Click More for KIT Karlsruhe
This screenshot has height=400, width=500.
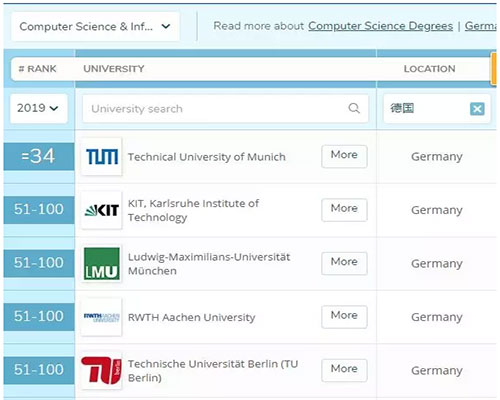344,210
